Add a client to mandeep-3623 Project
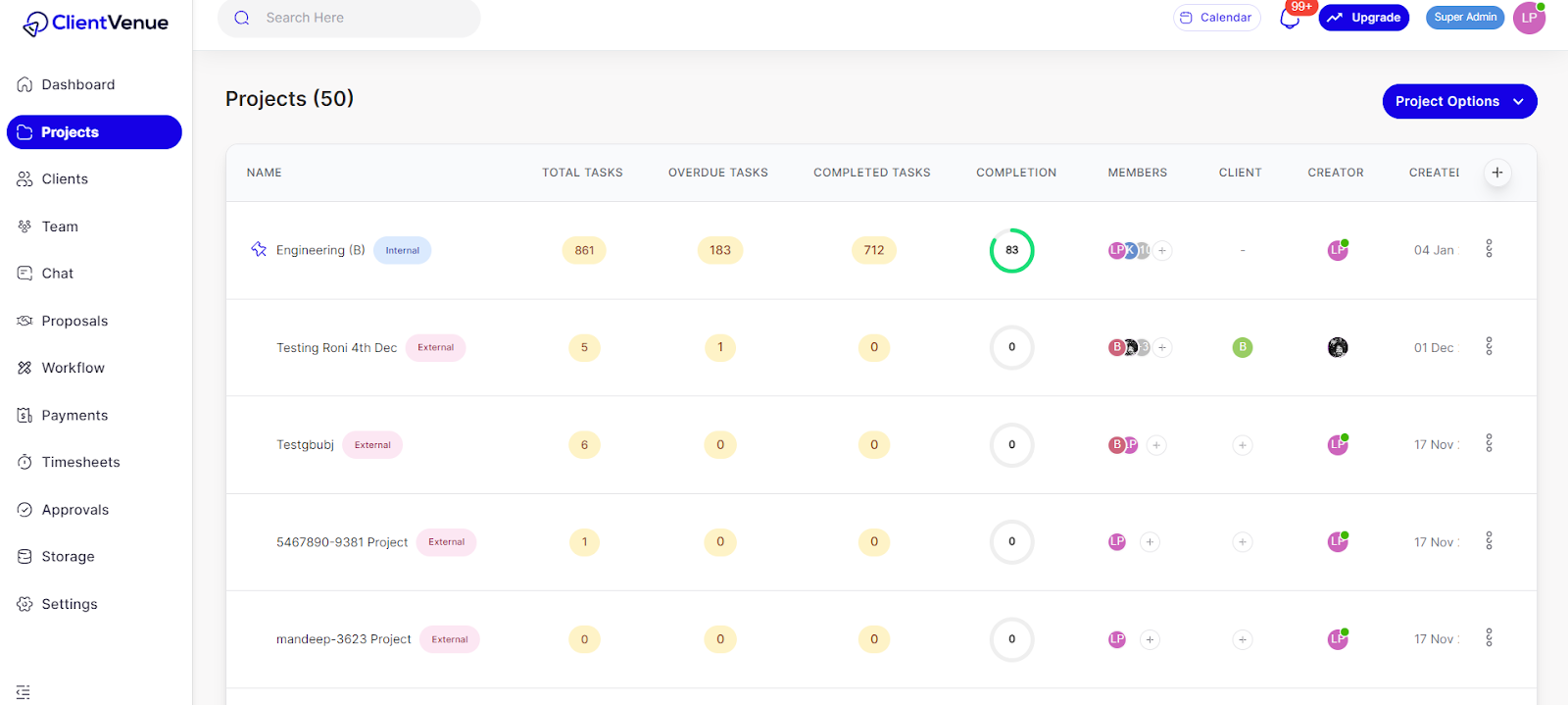 [1242, 639]
